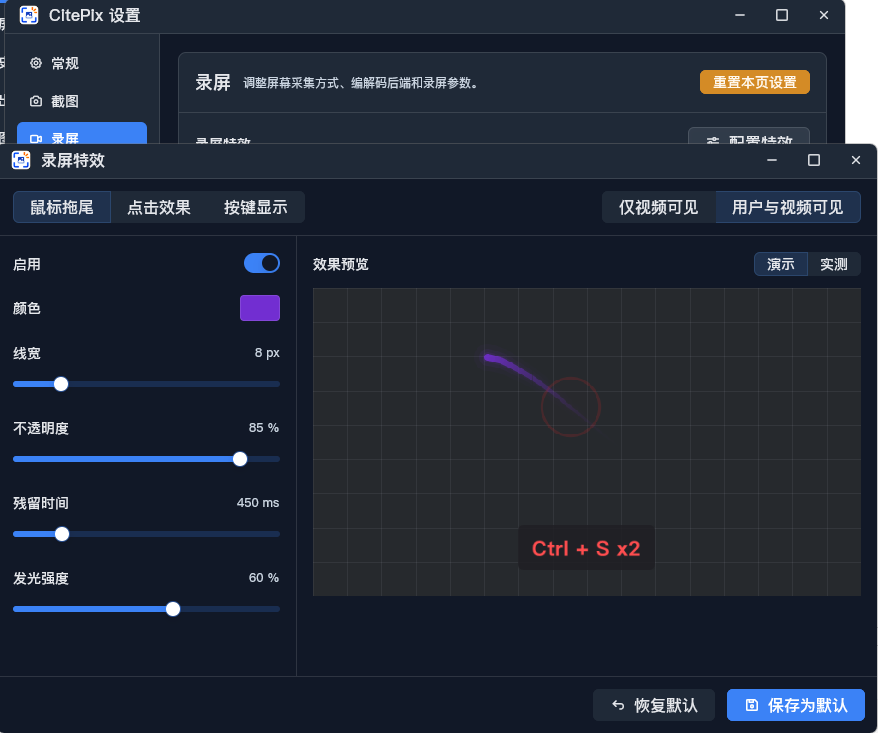This screenshot has height=733, width=878.
Task: Maximize the 录屏特效 window
Action: click(x=814, y=160)
